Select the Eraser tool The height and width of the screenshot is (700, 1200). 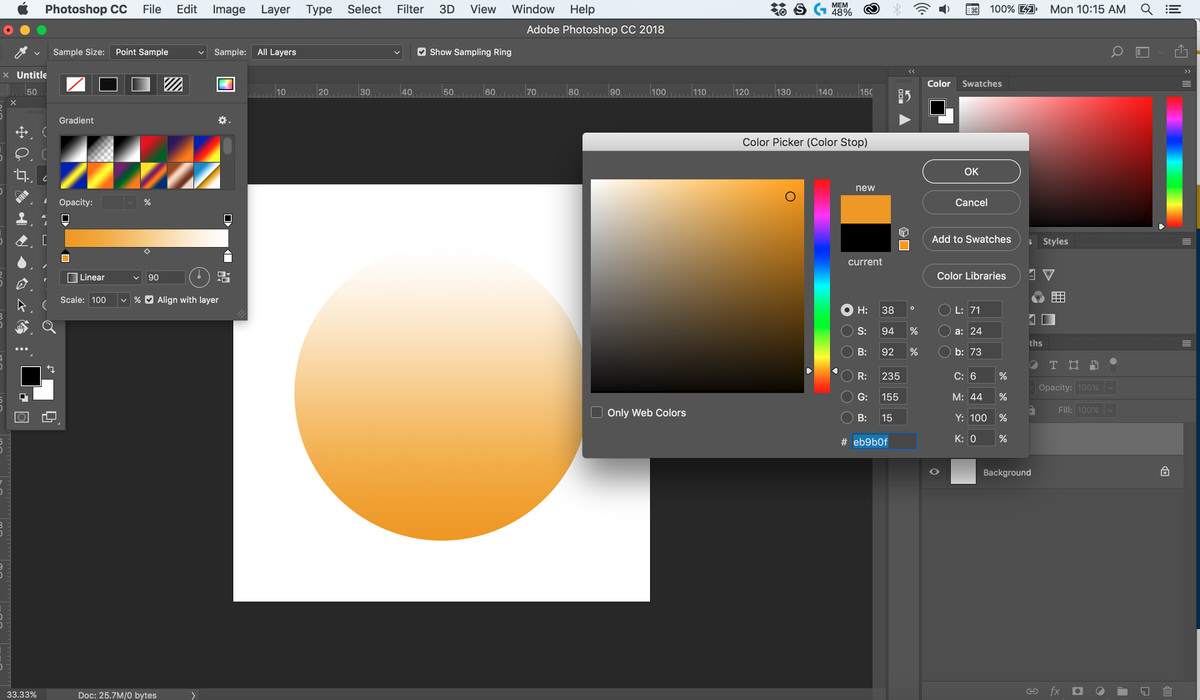(22, 241)
